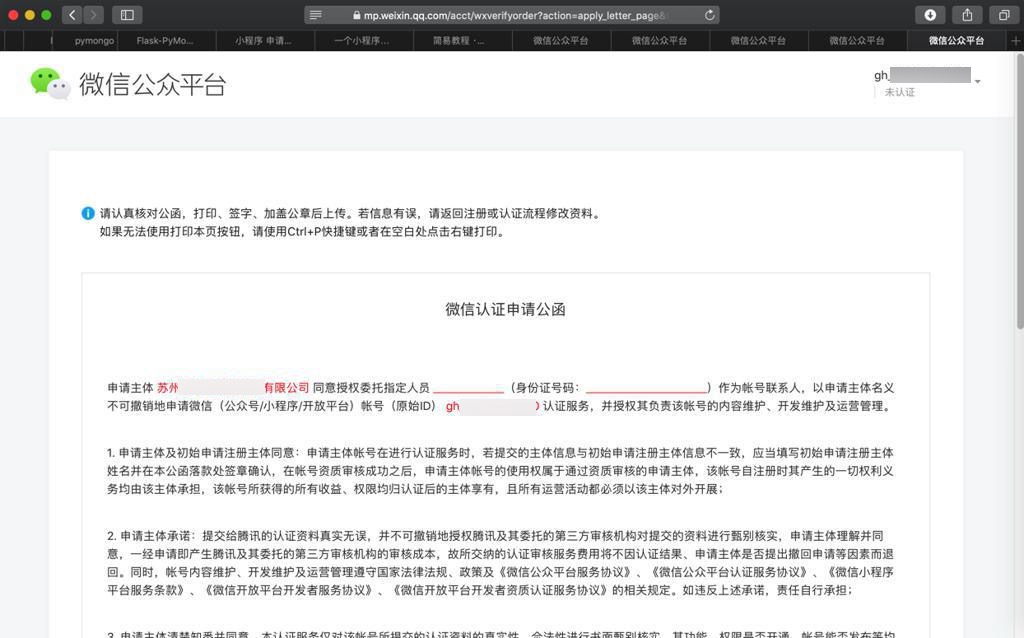
Task: Click the 微信公众平台 header title
Action: [153, 84]
